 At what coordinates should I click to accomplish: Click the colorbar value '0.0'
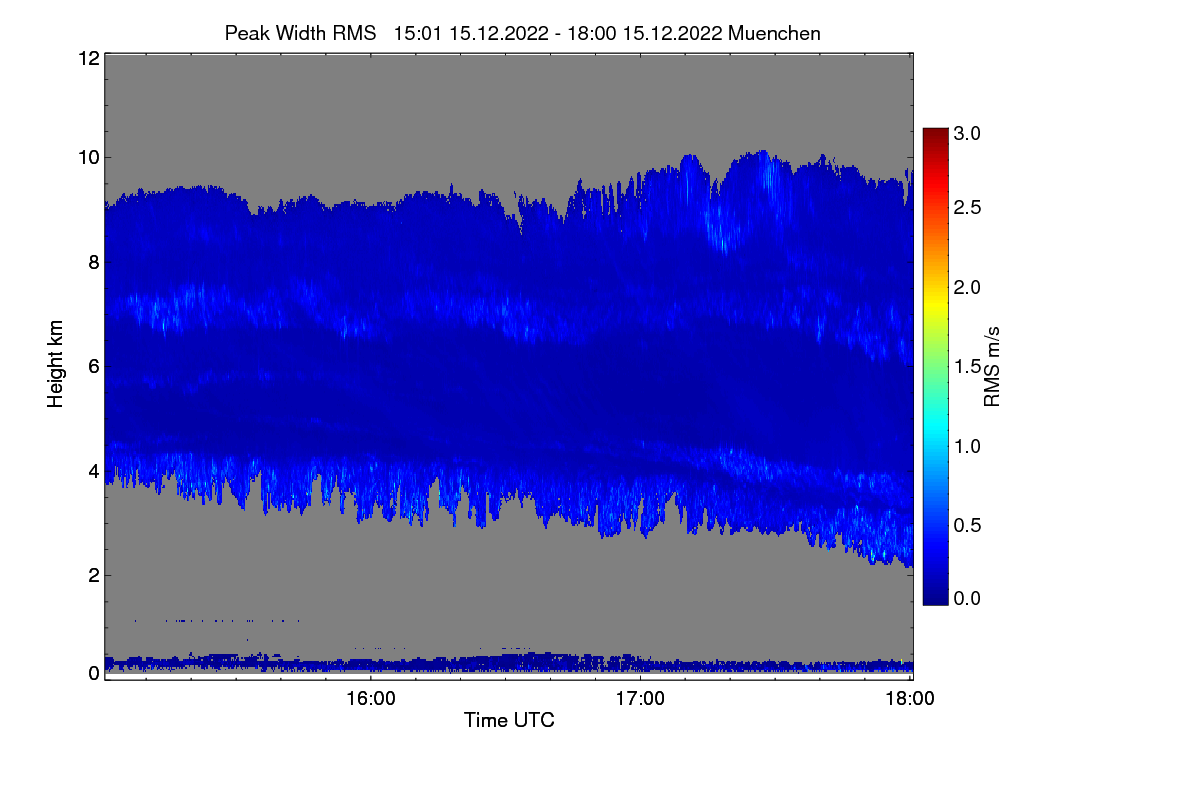[x=967, y=598]
